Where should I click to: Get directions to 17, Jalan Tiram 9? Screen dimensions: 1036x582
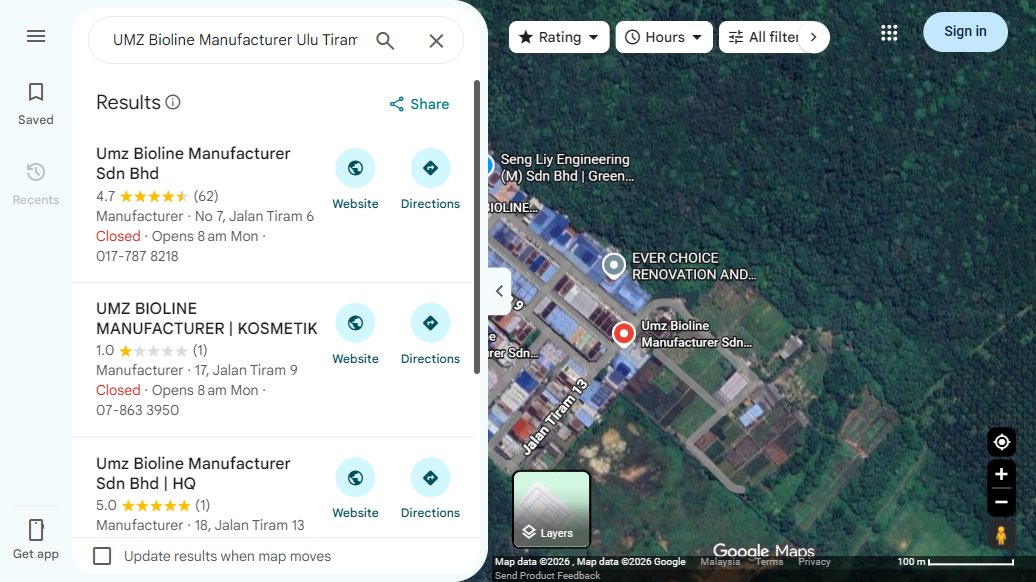click(430, 335)
